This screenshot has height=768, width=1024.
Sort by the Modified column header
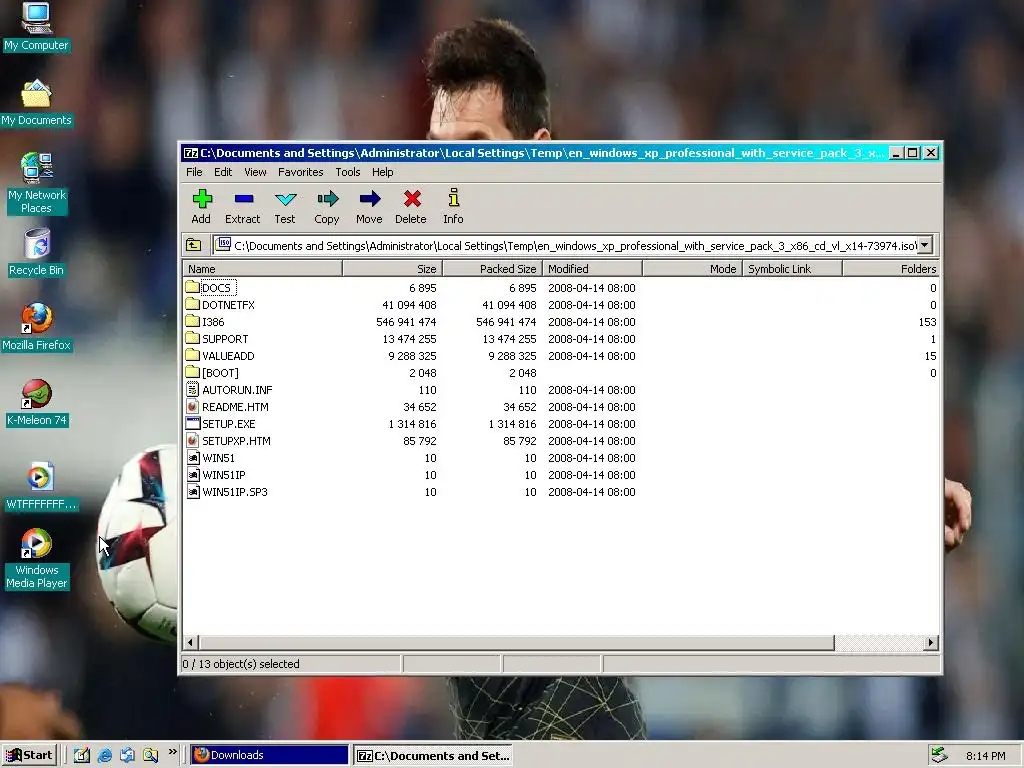(x=592, y=268)
